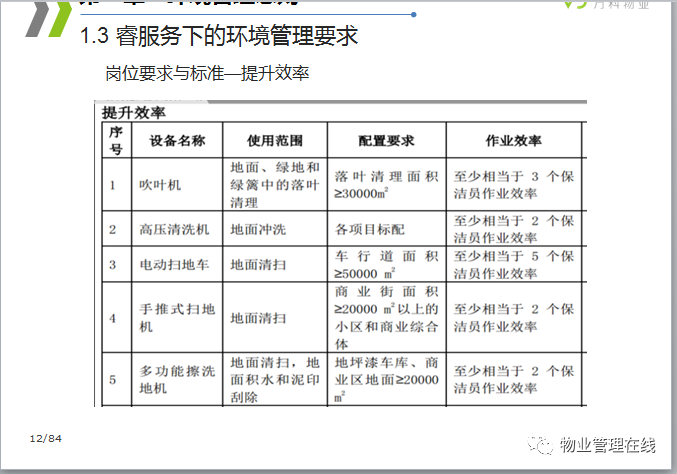677x474 pixels.
Task: Click the row number 2 cell
Action: click(x=116, y=229)
